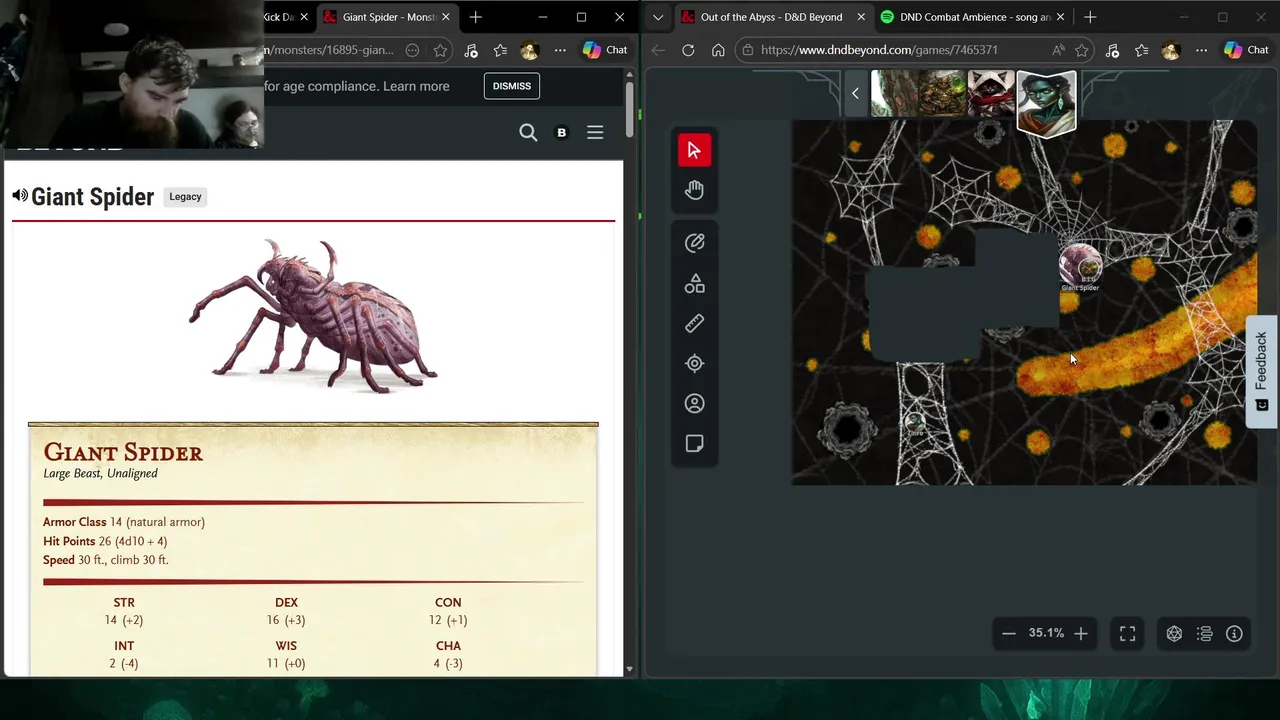Image resolution: width=1280 pixels, height=720 pixels.
Task: Click the monsters URL address bar
Action: point(330,50)
